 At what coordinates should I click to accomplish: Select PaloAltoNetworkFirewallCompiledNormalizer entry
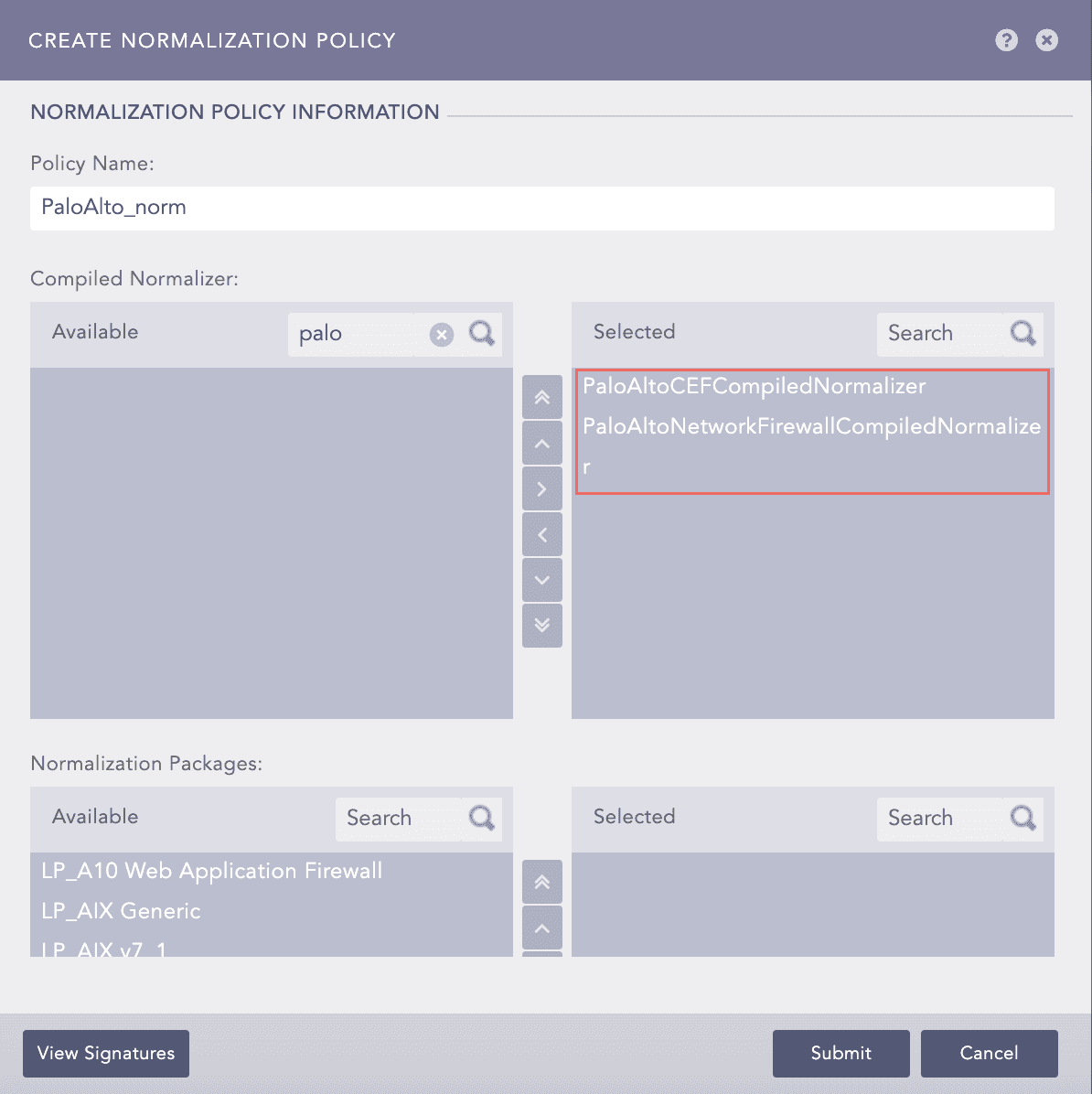point(811,426)
